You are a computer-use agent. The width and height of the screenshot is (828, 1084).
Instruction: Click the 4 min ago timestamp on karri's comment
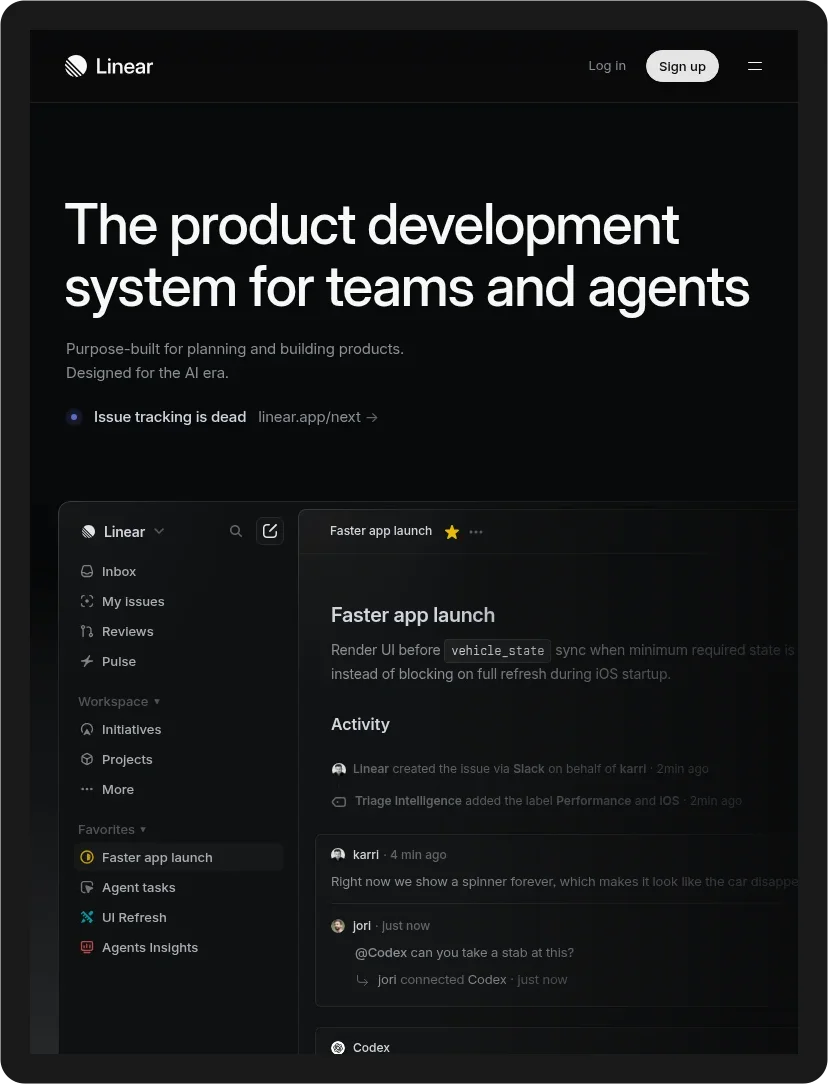click(418, 855)
